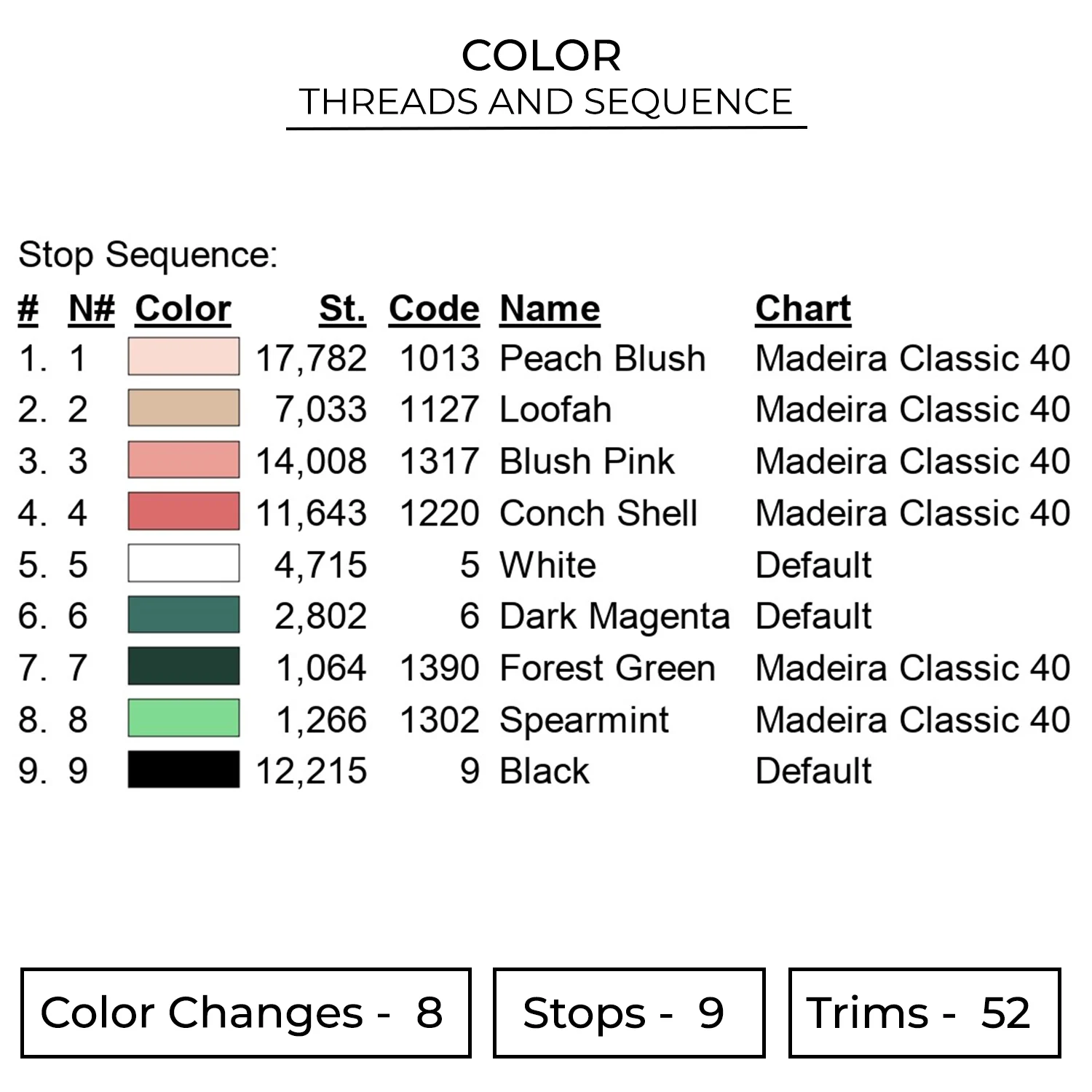Select the Trims - 52 box
1092x1092 pixels.
[x=924, y=1013]
